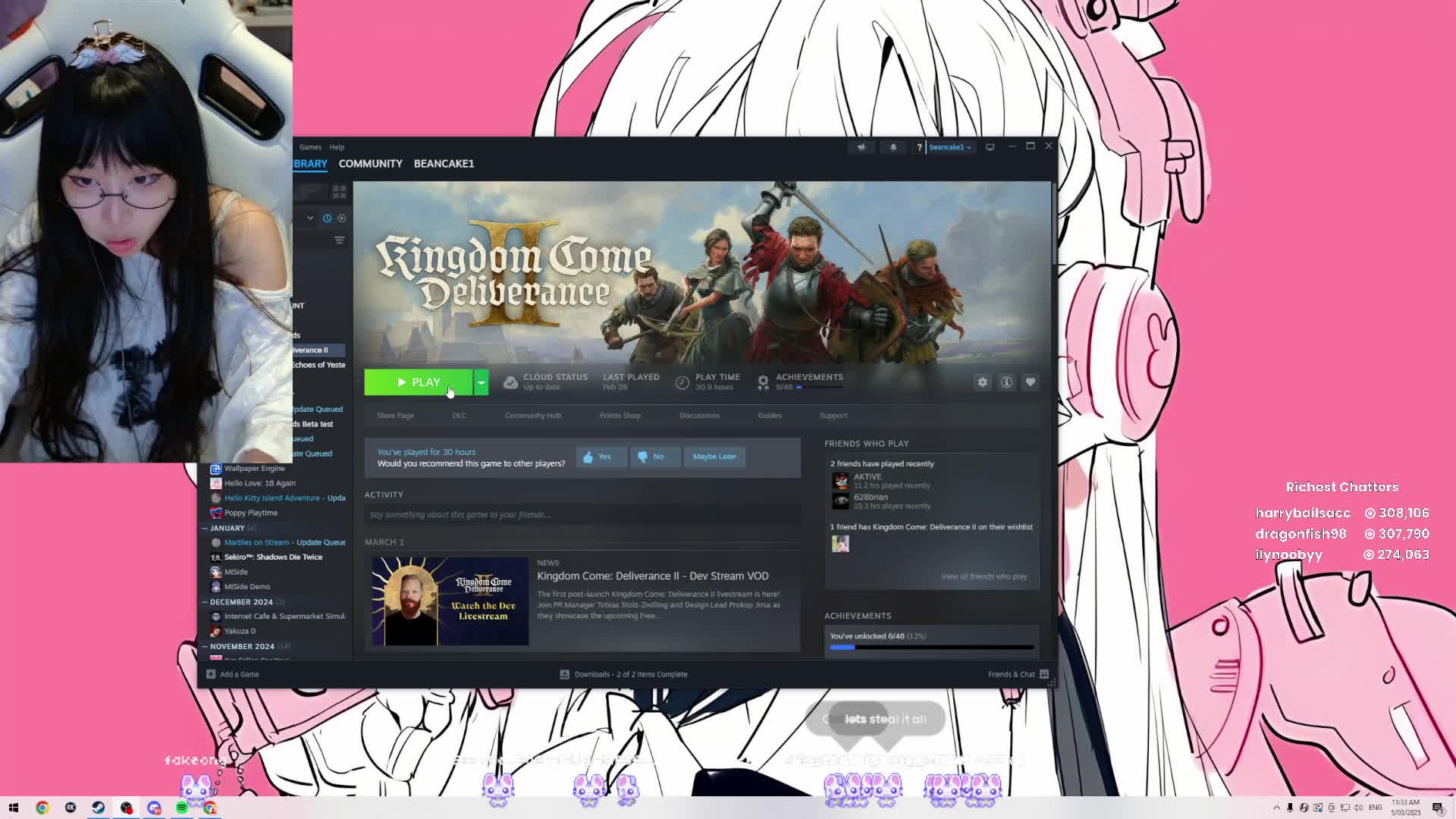Open the BEANCAKE1 profile section

pyautogui.click(x=444, y=164)
